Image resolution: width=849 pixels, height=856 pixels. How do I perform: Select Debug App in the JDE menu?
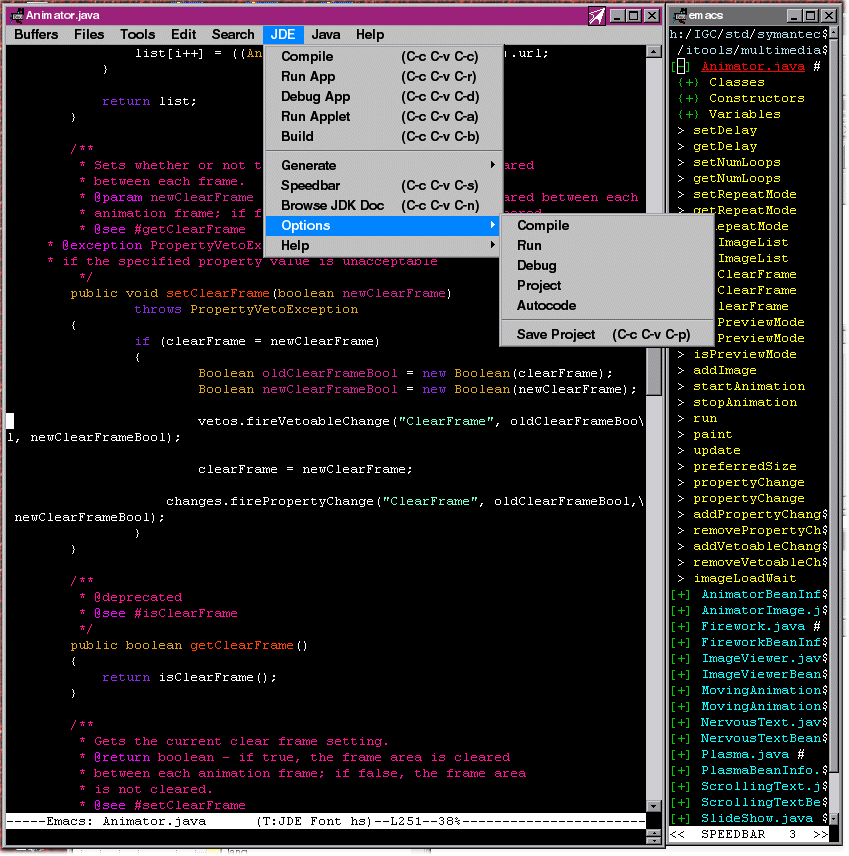(315, 97)
